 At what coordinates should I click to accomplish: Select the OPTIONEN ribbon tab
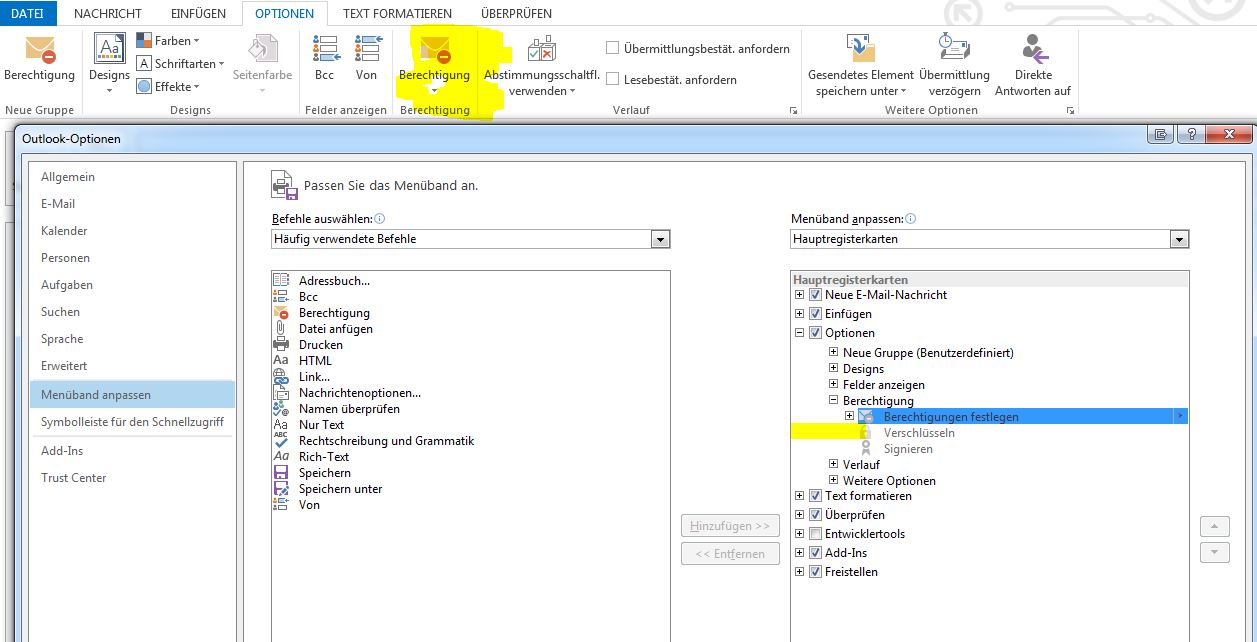pyautogui.click(x=284, y=13)
